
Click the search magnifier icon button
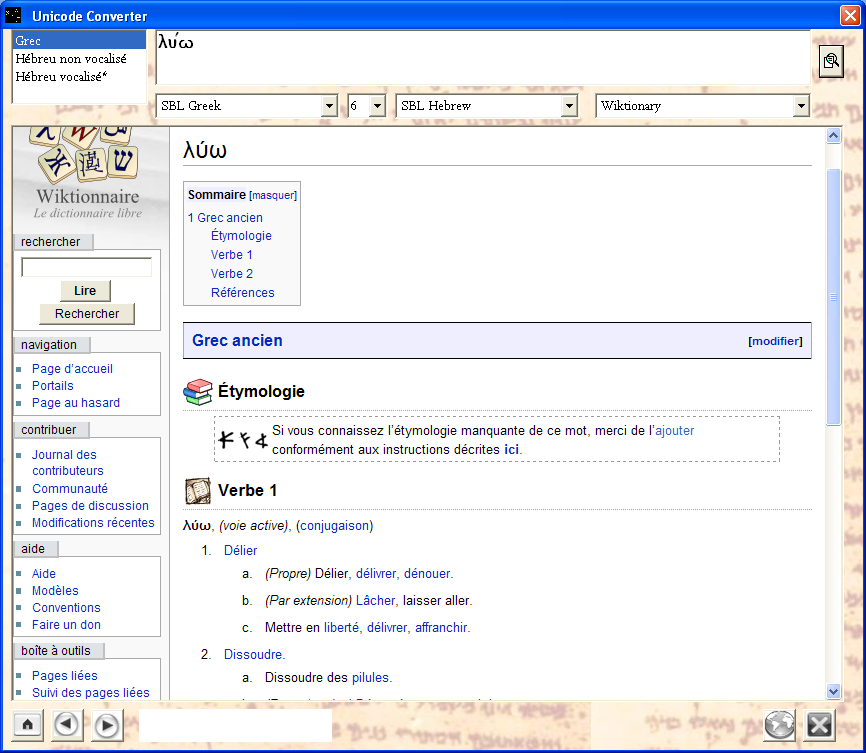click(831, 61)
